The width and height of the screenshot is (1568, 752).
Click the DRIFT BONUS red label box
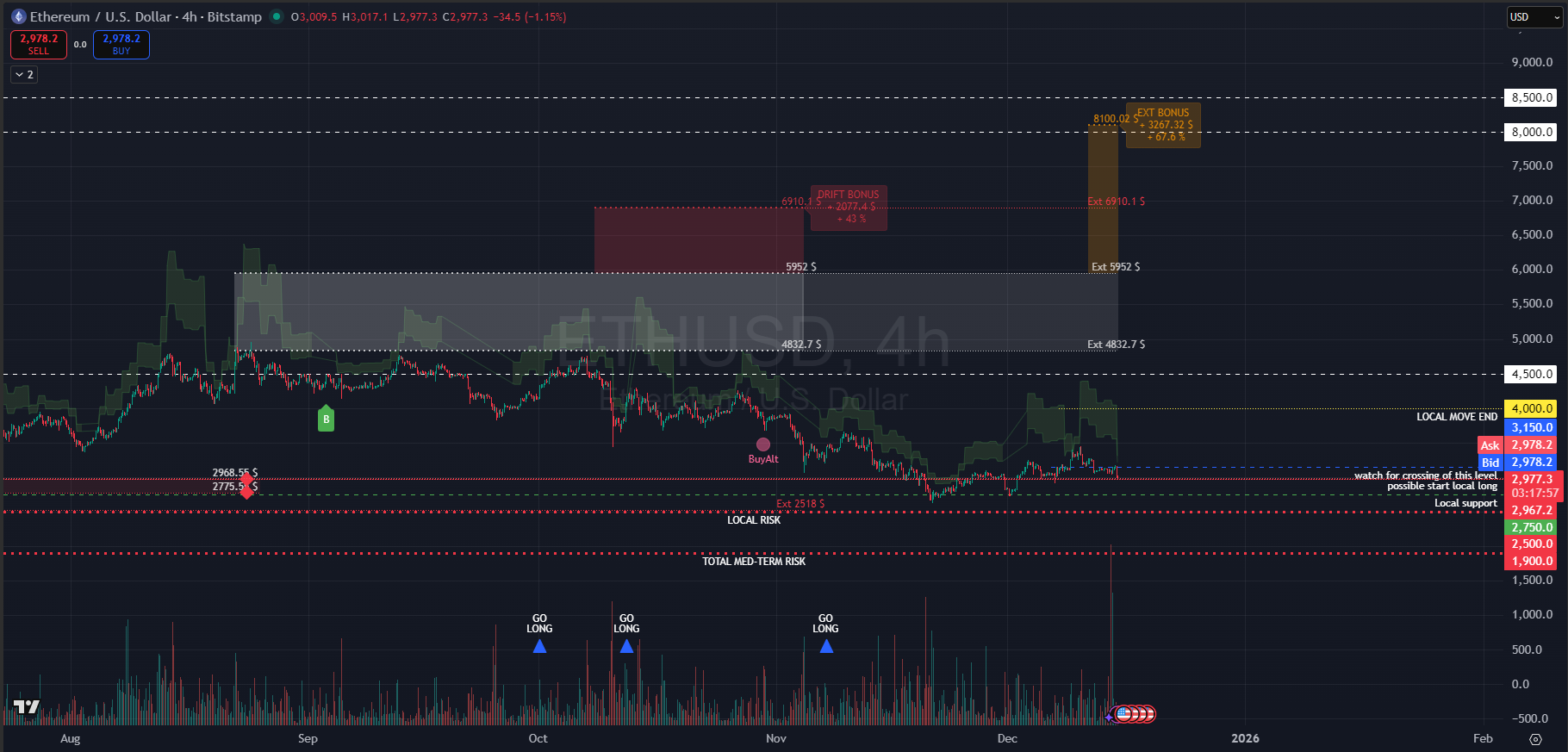849,207
